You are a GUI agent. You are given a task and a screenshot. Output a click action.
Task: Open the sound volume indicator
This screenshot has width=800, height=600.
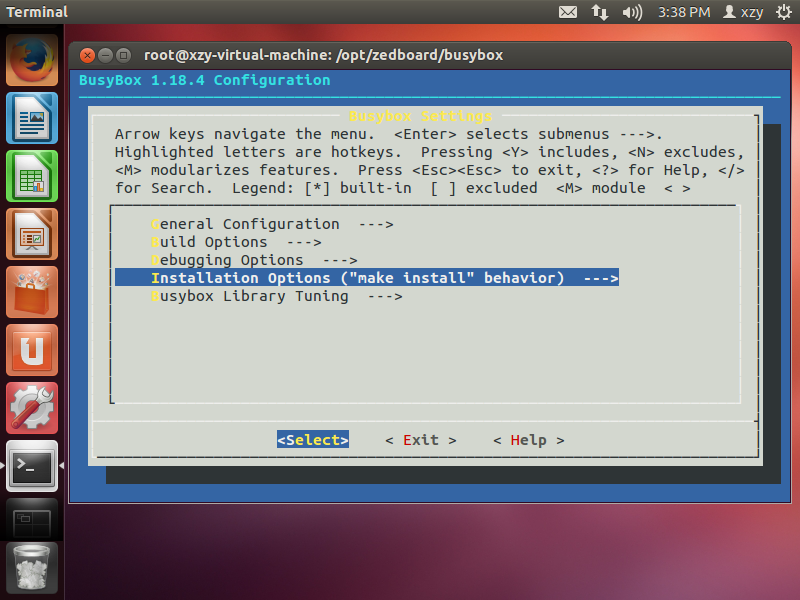pos(632,12)
